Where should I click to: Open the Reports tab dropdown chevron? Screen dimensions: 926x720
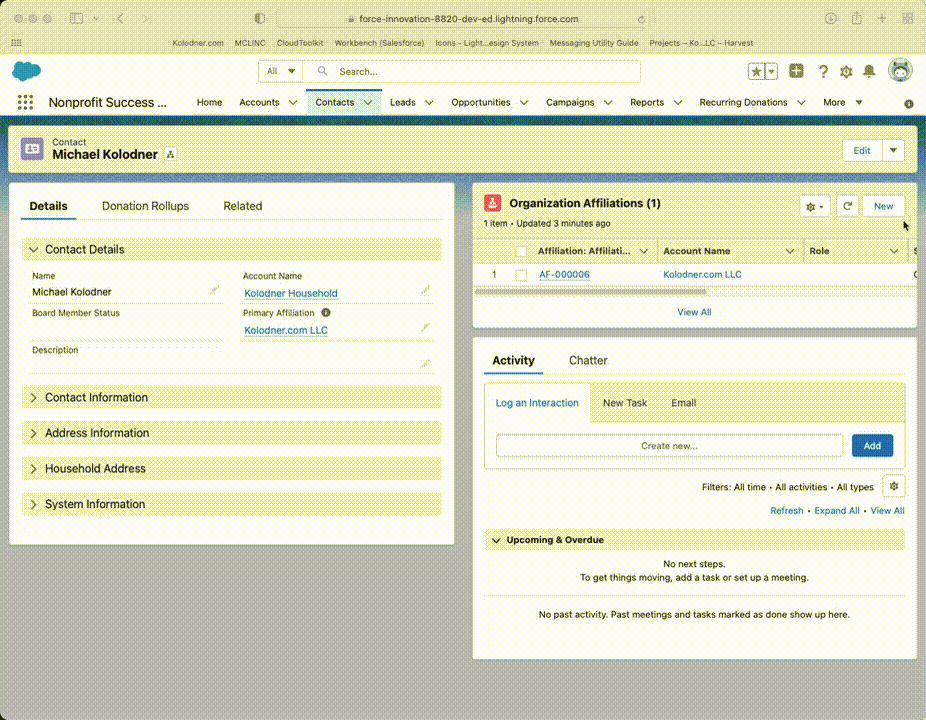[678, 103]
